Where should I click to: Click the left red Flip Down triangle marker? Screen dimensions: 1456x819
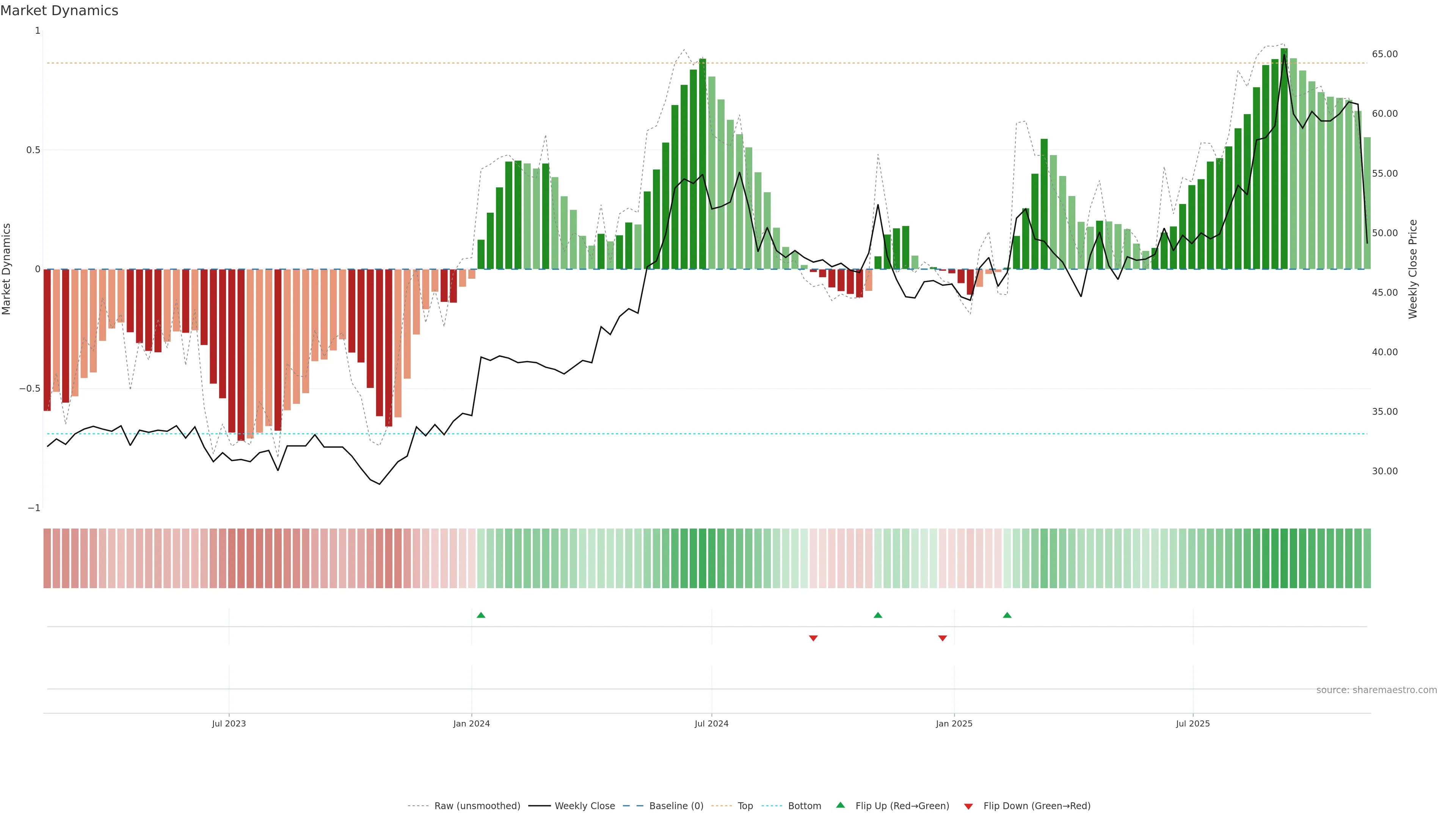point(813,638)
